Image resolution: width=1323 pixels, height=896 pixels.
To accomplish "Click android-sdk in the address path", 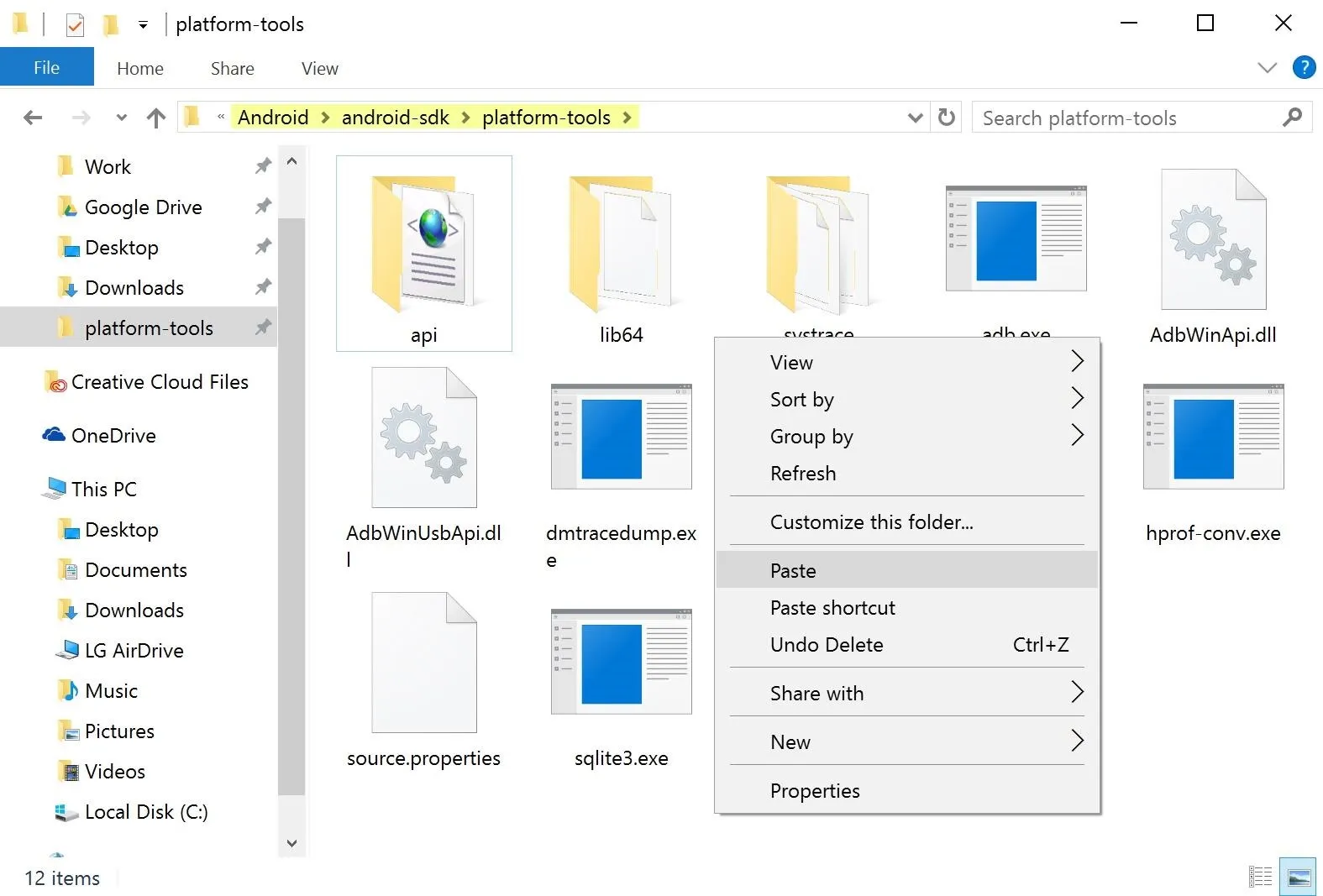I will tap(395, 118).
